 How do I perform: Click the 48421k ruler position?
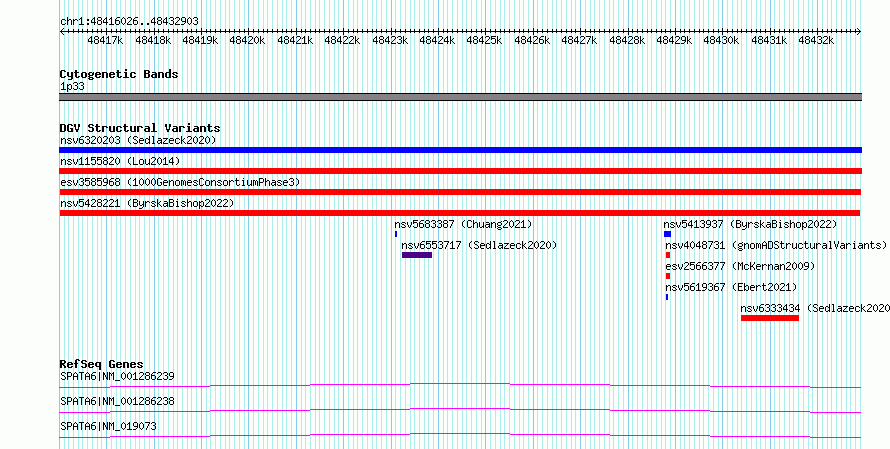point(295,40)
